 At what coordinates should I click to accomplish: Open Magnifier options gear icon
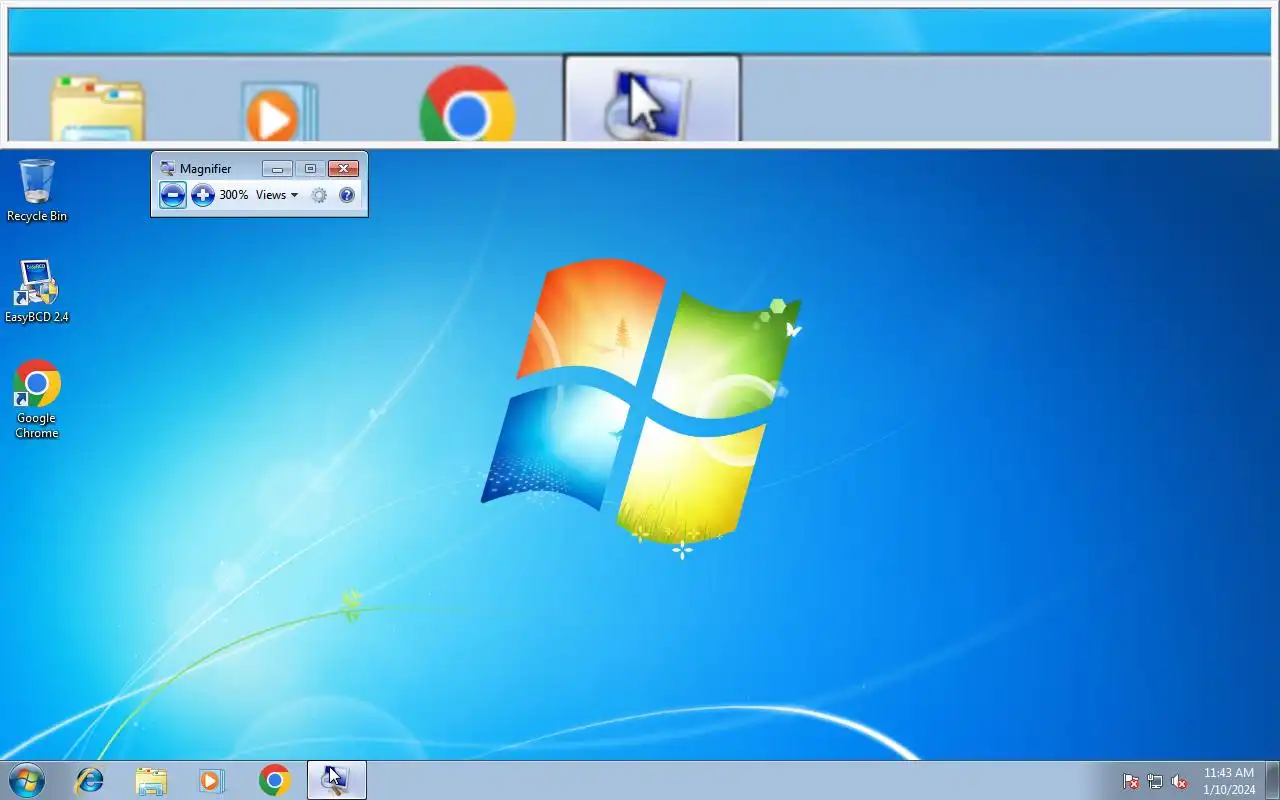click(x=319, y=195)
